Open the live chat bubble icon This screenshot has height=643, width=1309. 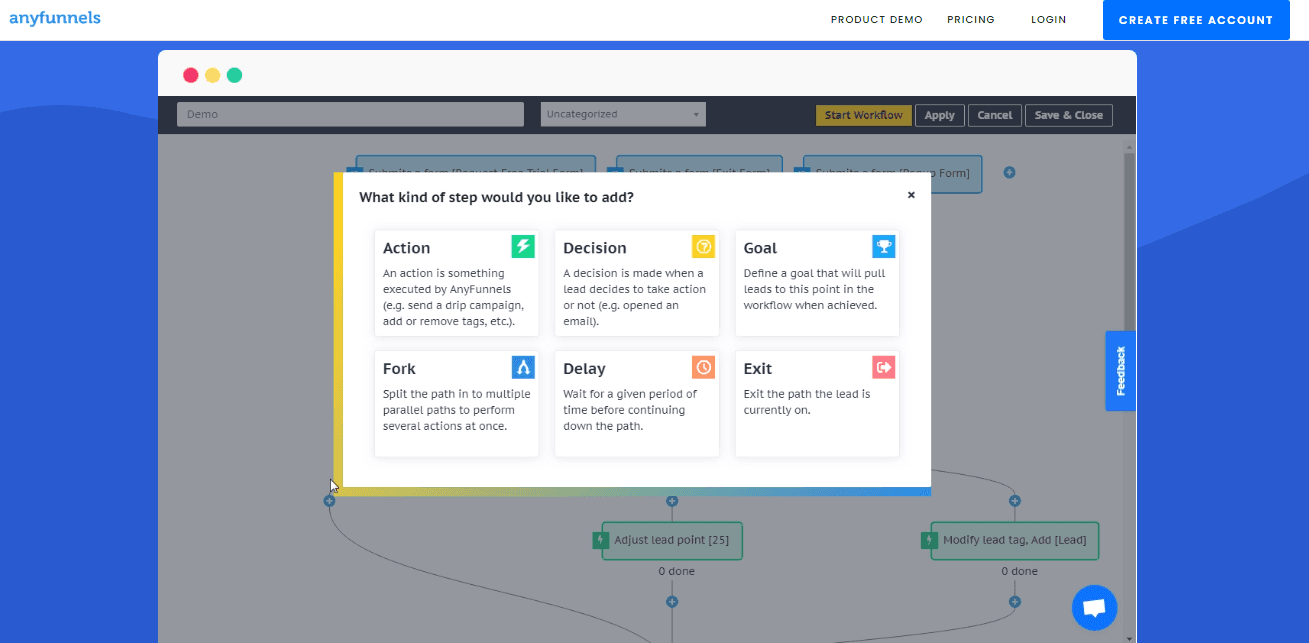pyautogui.click(x=1094, y=607)
